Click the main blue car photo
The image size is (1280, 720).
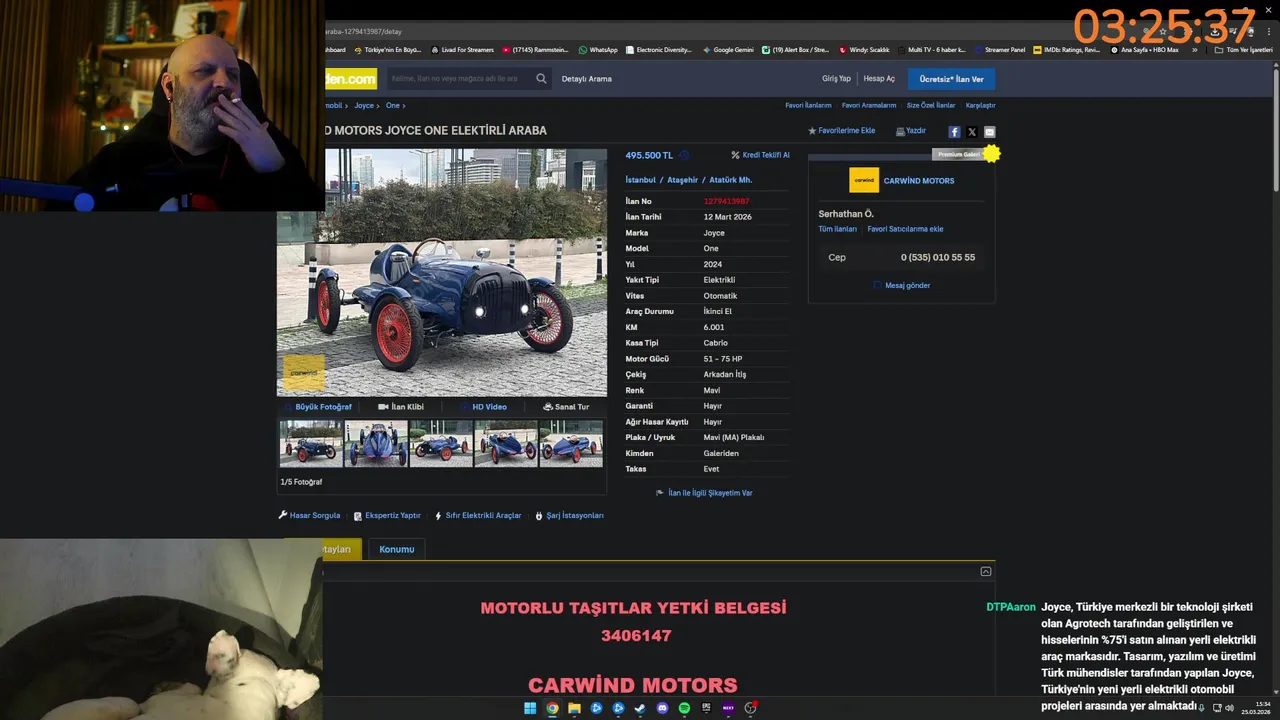(x=442, y=273)
